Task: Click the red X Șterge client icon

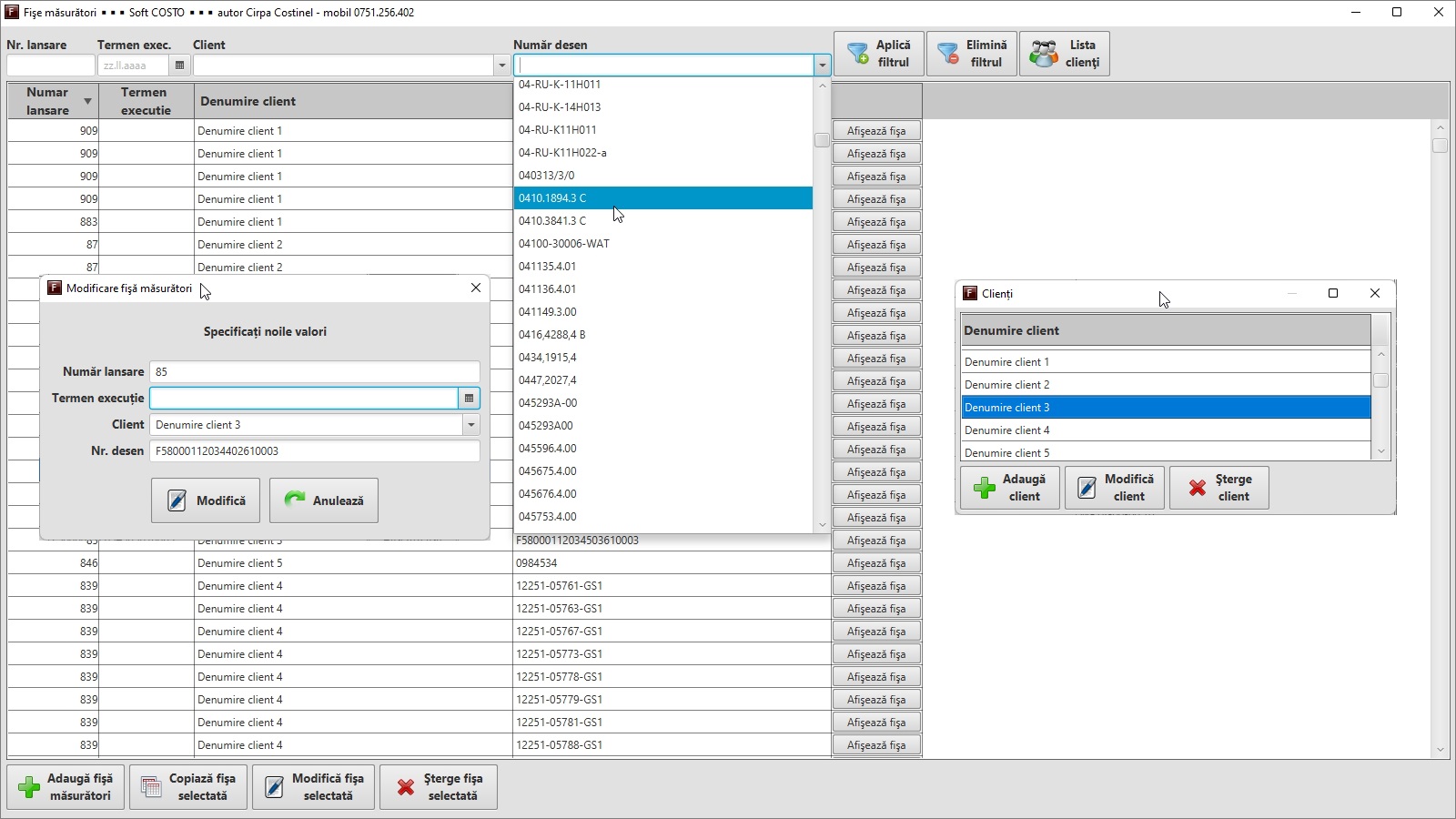Action: click(1198, 488)
